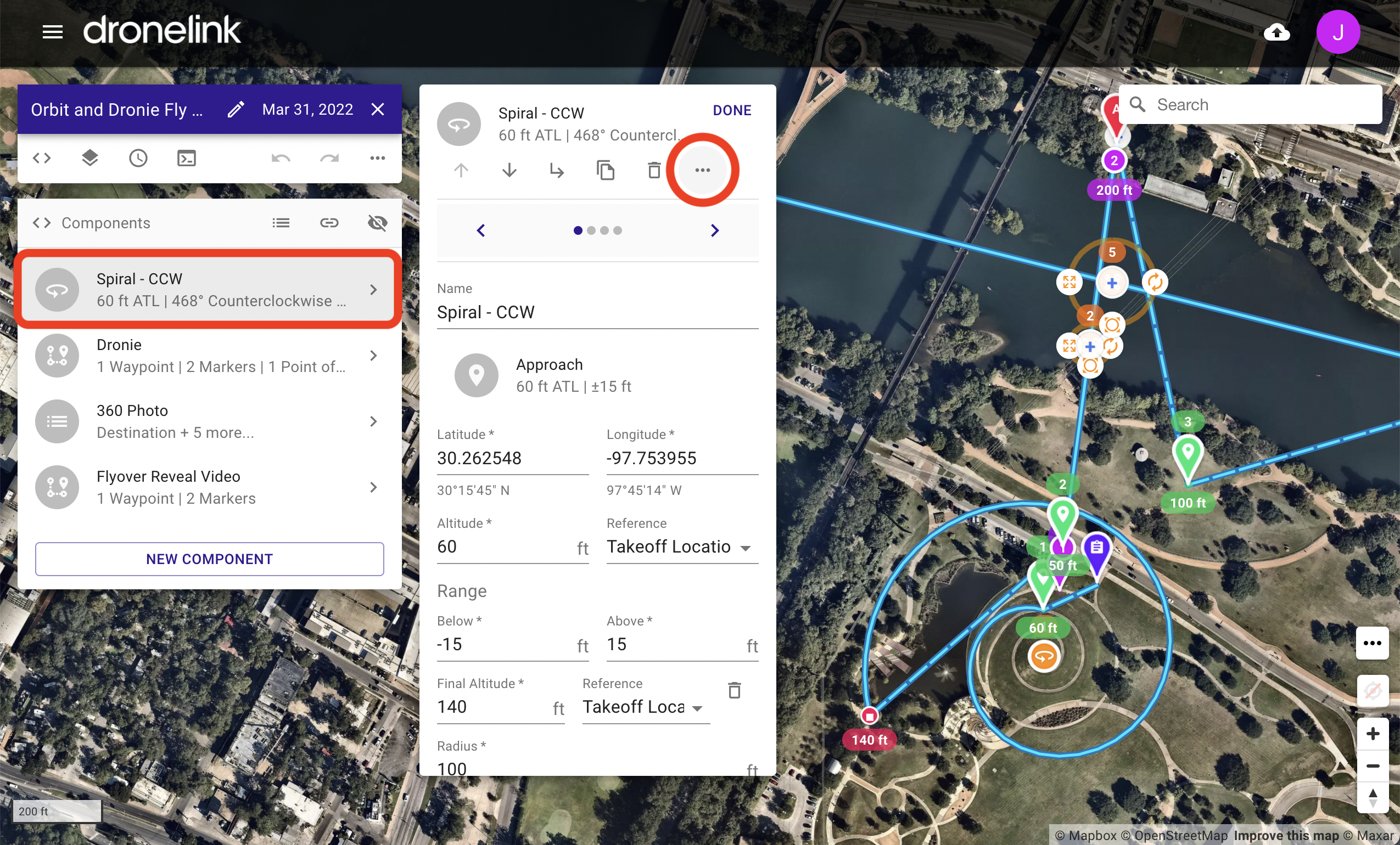Image resolution: width=1400 pixels, height=845 pixels.
Task: Open the history clock icon
Action: 138,158
